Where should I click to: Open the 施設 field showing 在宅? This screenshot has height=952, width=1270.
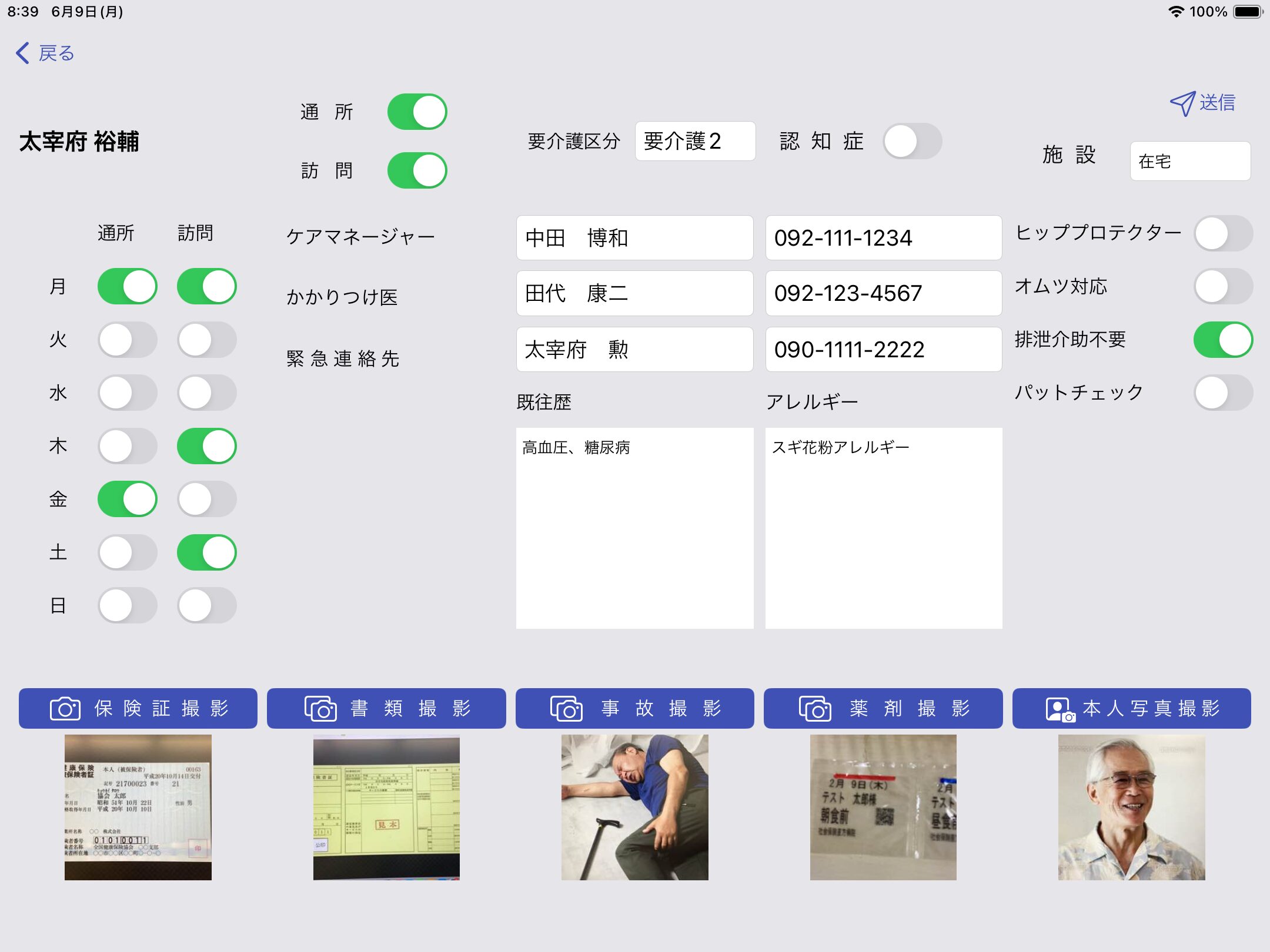pos(1190,161)
